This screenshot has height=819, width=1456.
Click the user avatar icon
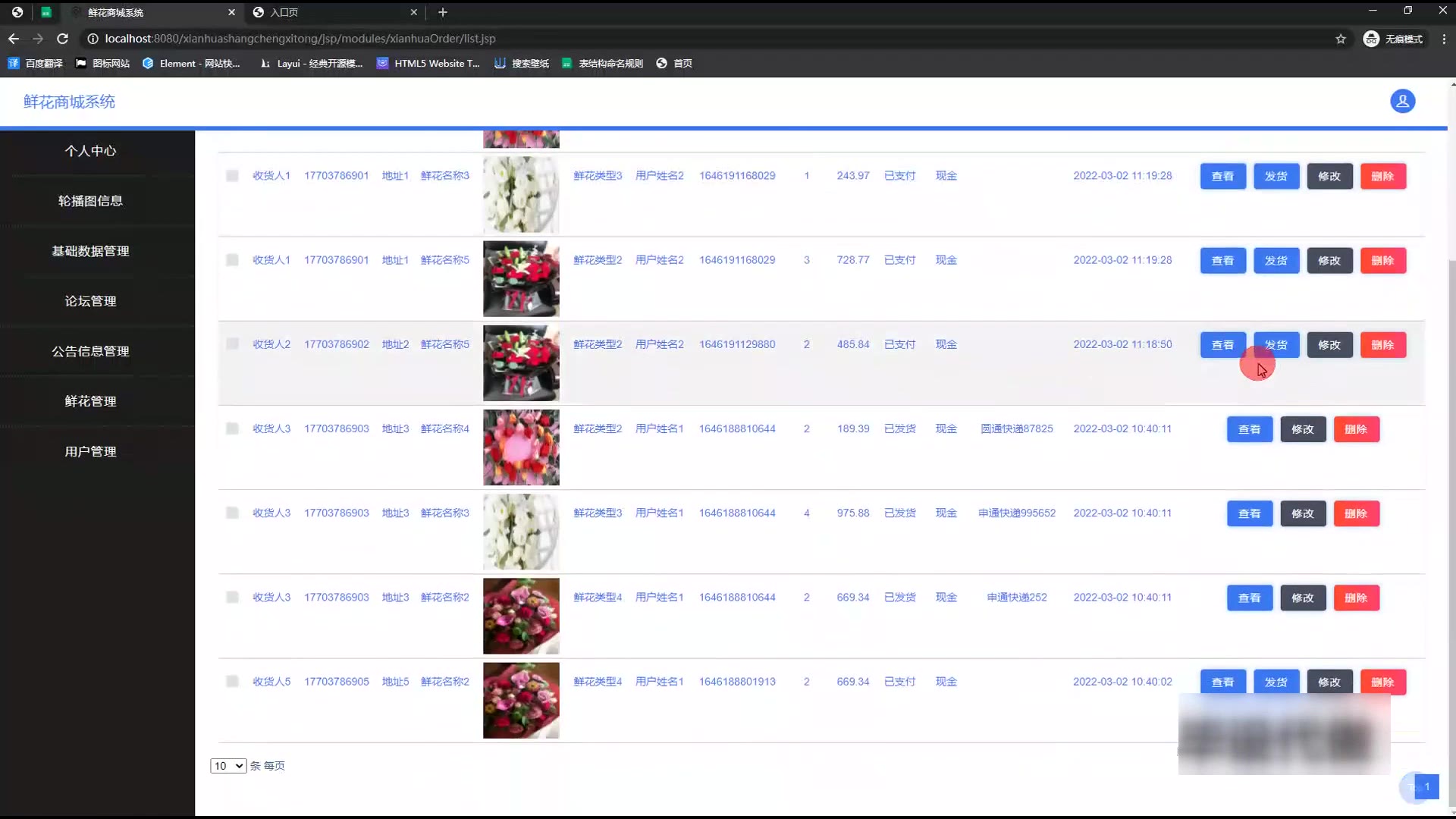1402,101
